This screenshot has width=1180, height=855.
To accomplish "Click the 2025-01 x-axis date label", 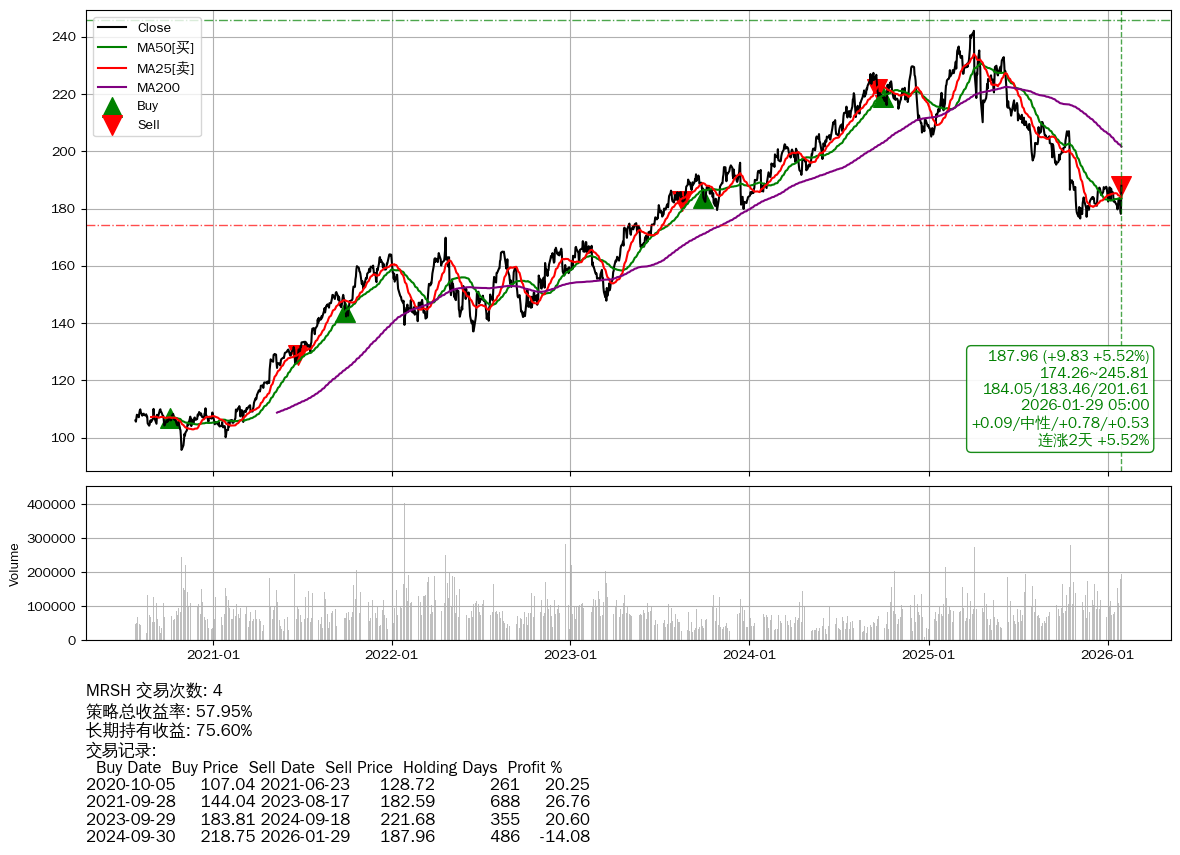I will 929,655.
